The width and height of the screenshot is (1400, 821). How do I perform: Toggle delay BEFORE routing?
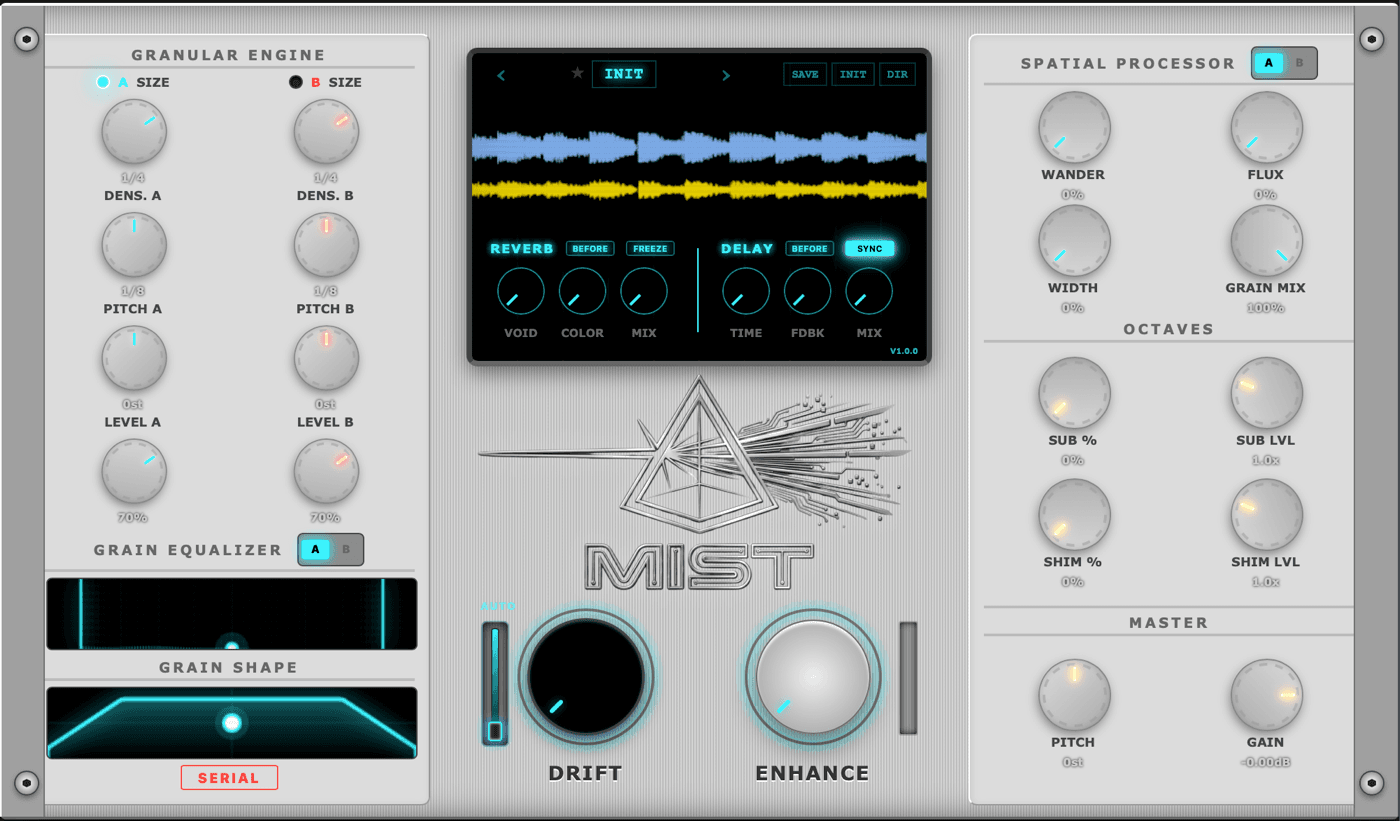tap(810, 249)
